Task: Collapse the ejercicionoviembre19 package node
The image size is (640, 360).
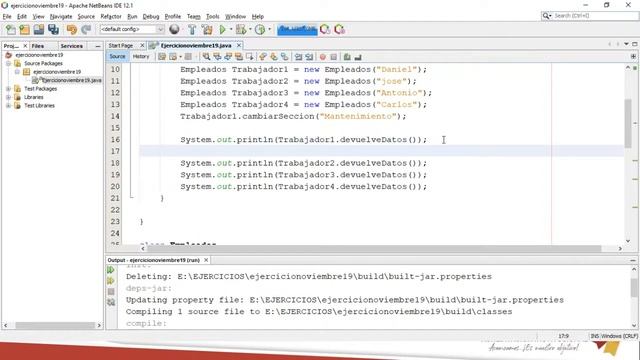Action: (x=17, y=72)
